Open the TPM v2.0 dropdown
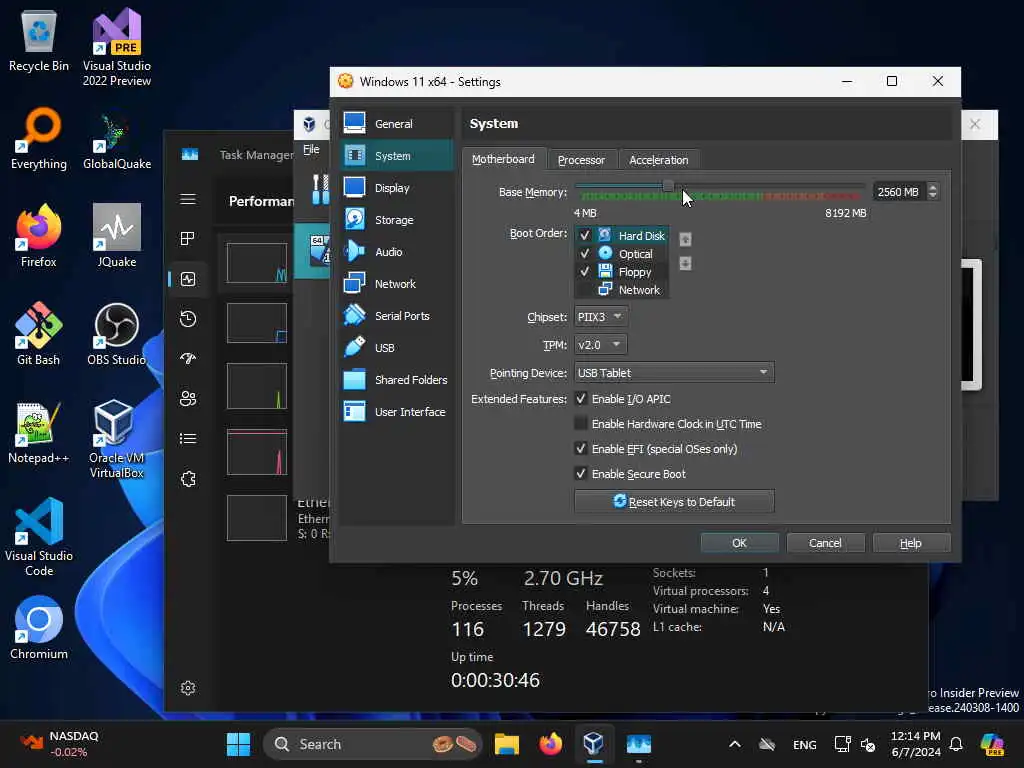The image size is (1024, 768). click(600, 344)
